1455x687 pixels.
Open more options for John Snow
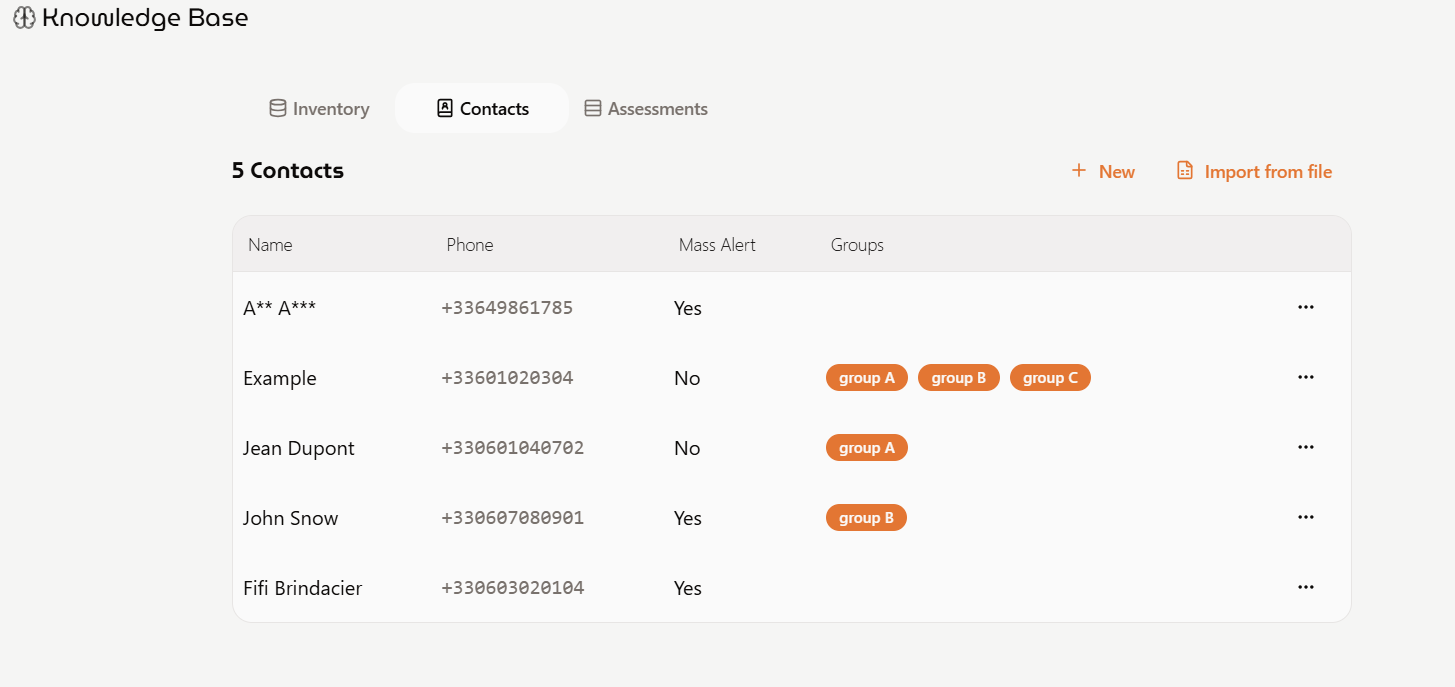[1305, 517]
